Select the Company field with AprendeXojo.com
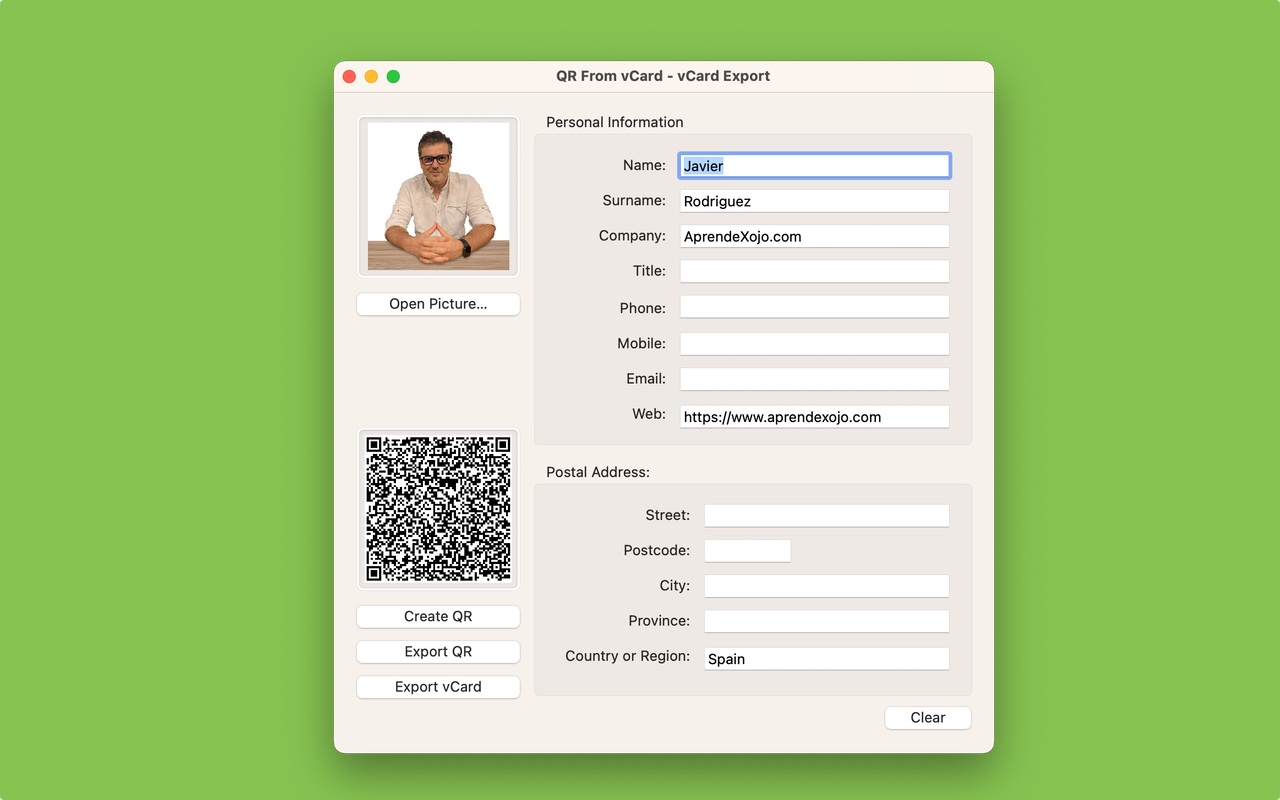The height and width of the screenshot is (800, 1280). point(814,236)
